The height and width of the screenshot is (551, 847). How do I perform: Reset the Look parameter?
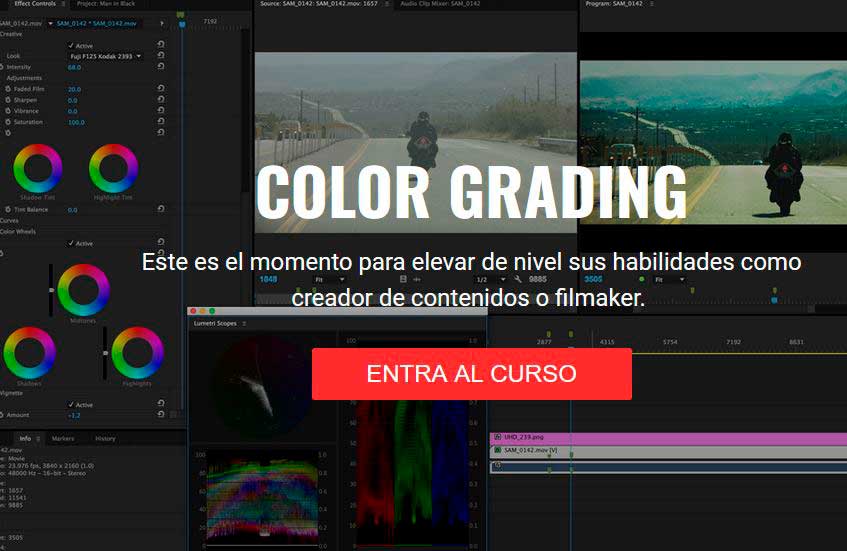161,55
